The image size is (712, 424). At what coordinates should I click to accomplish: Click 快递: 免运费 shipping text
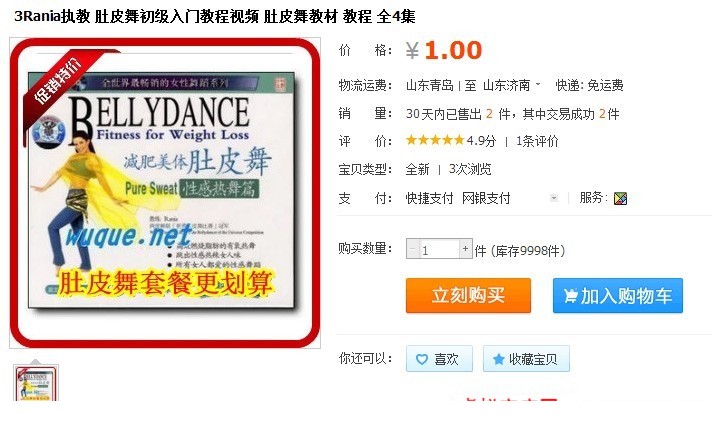click(589, 85)
